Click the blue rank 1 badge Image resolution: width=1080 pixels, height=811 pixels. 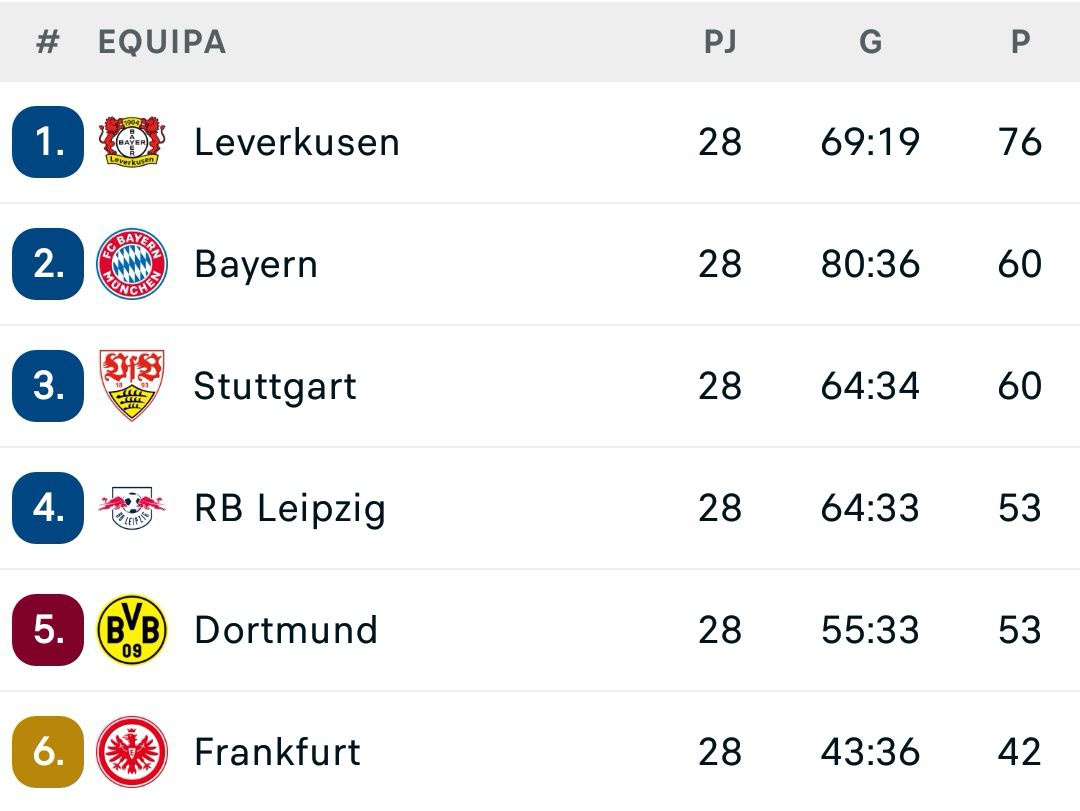pyautogui.click(x=48, y=142)
